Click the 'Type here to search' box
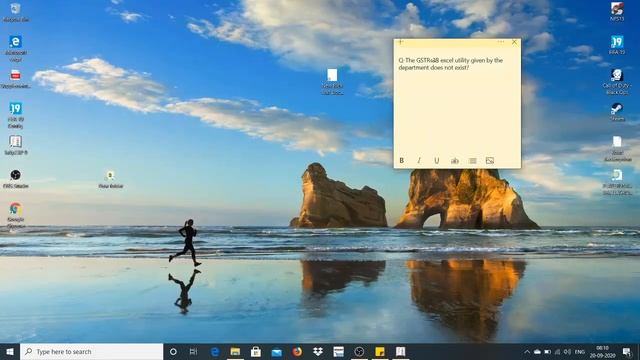Viewport: 640px width, 360px height. coord(91,351)
